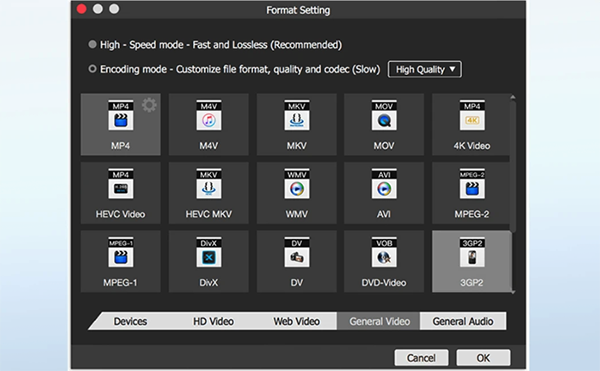Pick the MPEG-2 format icon

click(x=472, y=184)
